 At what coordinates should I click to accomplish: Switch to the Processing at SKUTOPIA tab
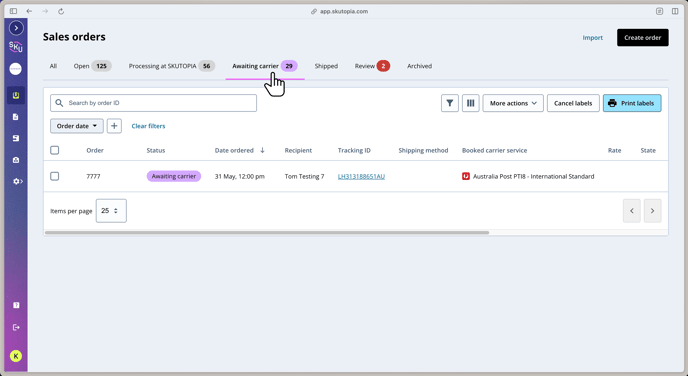[x=172, y=66]
